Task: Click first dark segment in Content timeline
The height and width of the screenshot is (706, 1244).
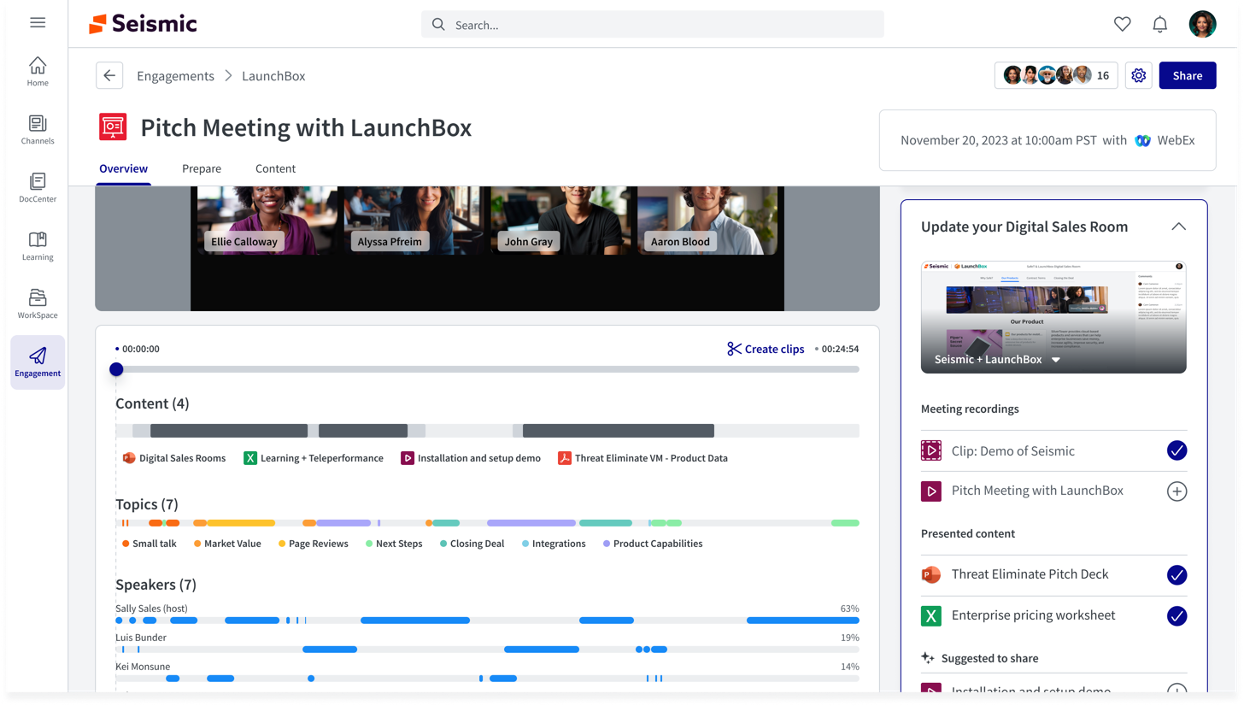Action: click(229, 431)
